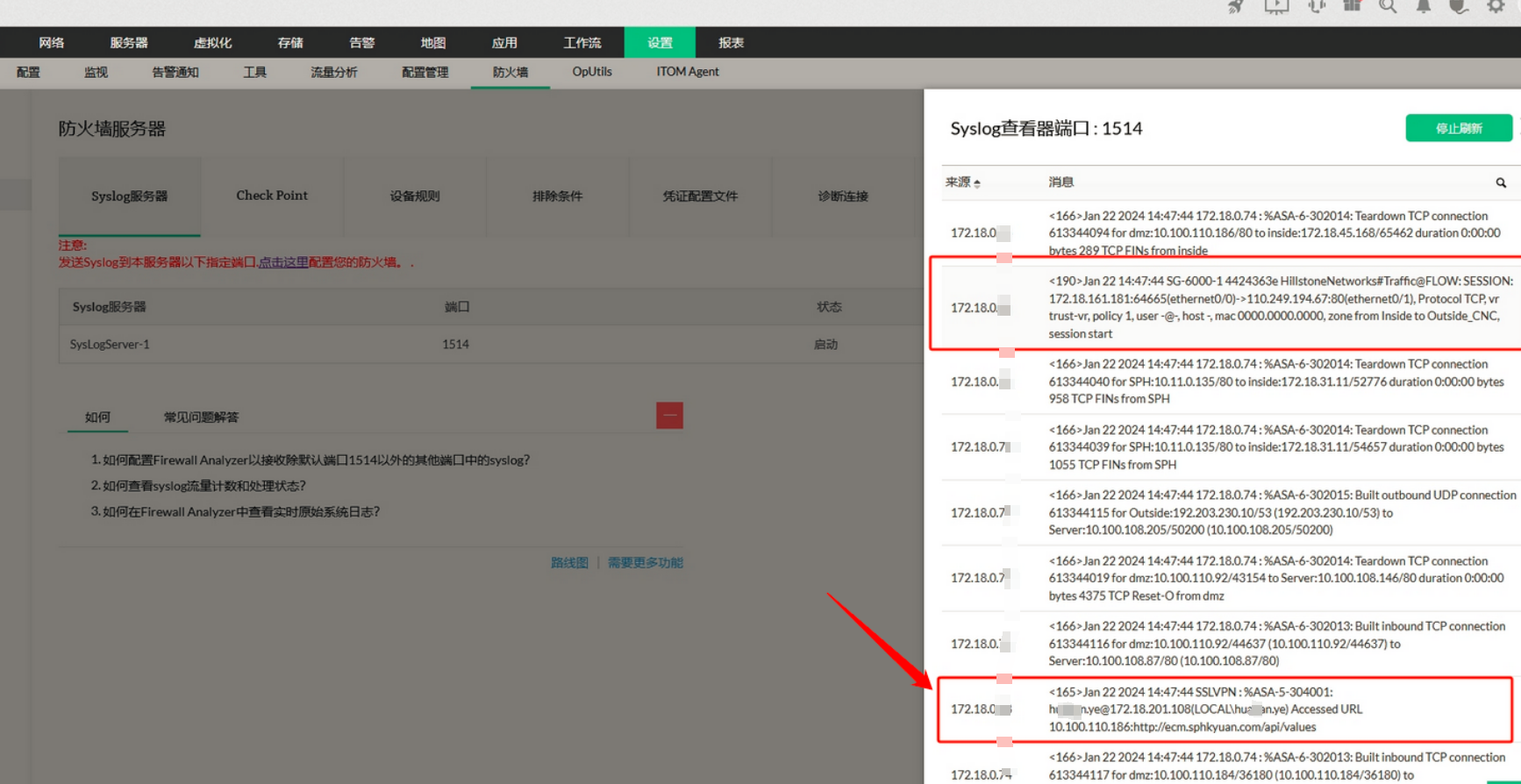Switch to the 诊断连接 tab
The width and height of the screenshot is (1521, 784).
coord(843,196)
